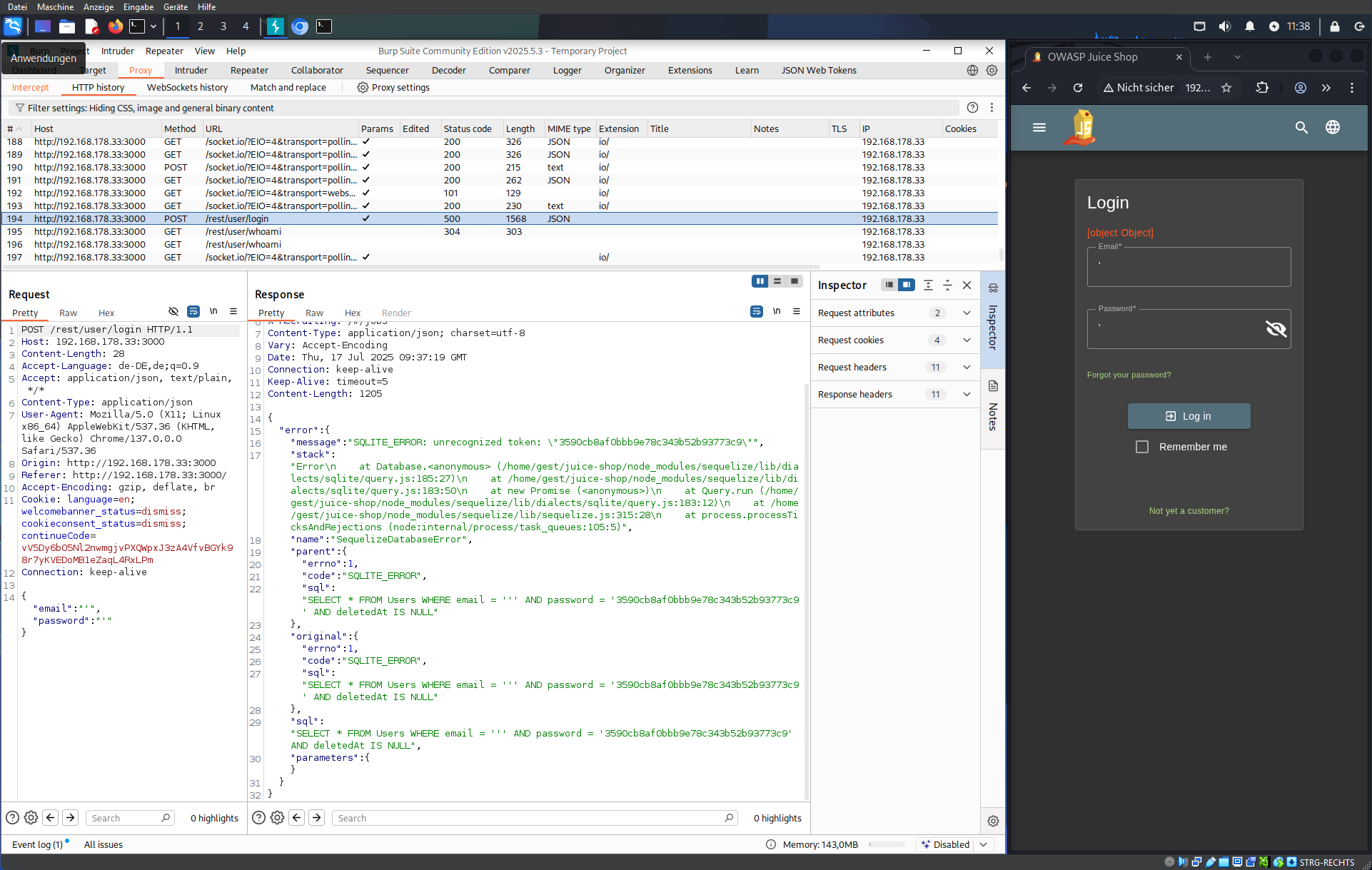The width and height of the screenshot is (1372, 870).
Task: Switch to the Repeater tab
Action: coord(249,70)
